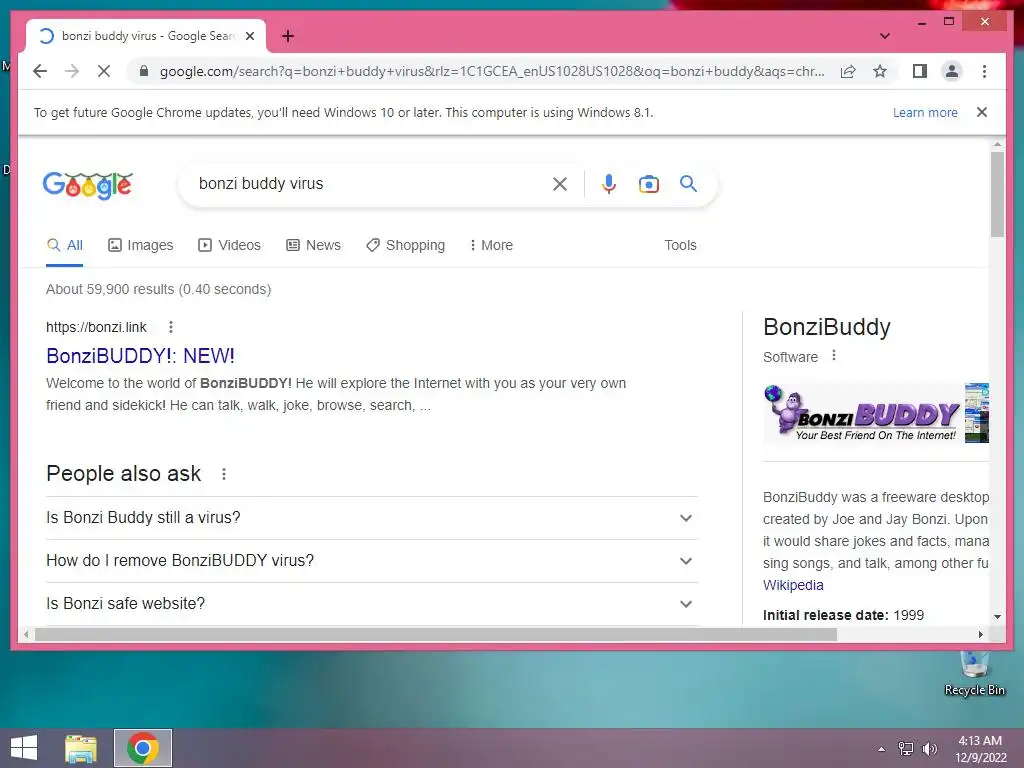Open the People also ask options dots

[224, 474]
